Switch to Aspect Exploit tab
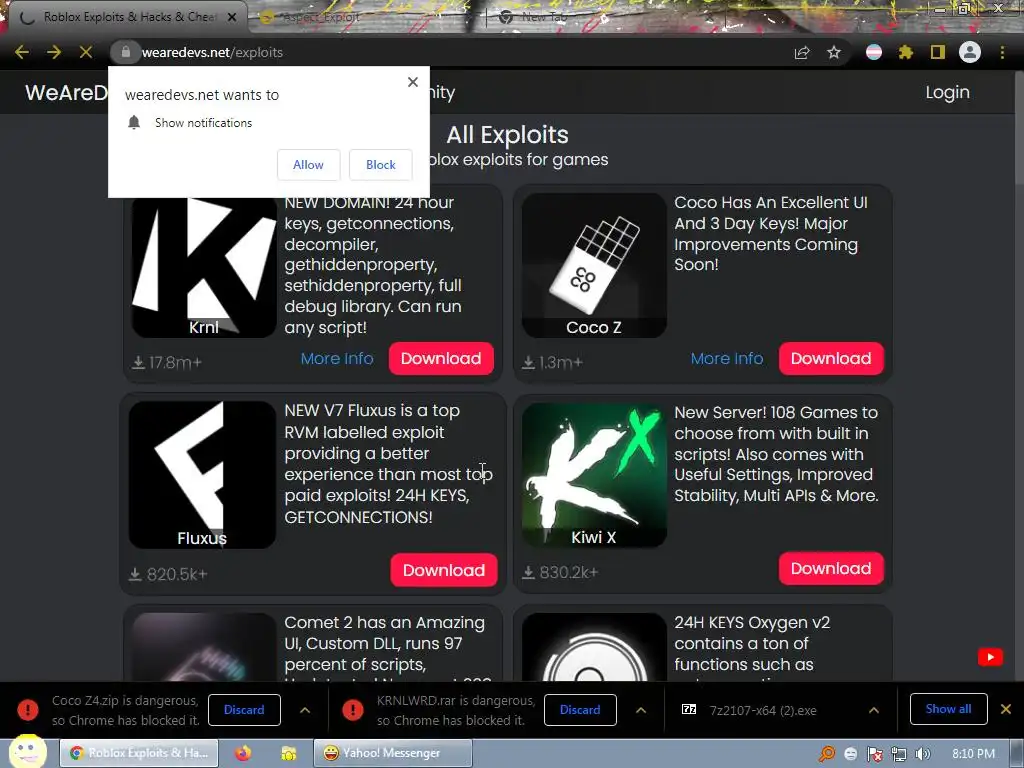 tap(320, 17)
